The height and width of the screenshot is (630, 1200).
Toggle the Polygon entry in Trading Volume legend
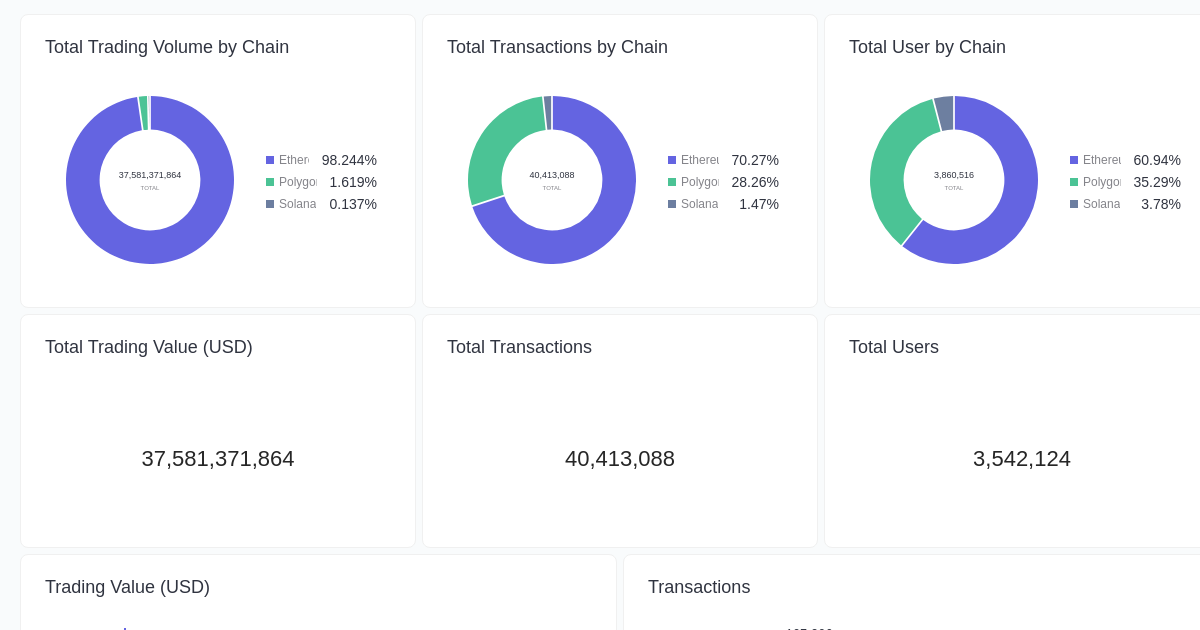(x=297, y=182)
